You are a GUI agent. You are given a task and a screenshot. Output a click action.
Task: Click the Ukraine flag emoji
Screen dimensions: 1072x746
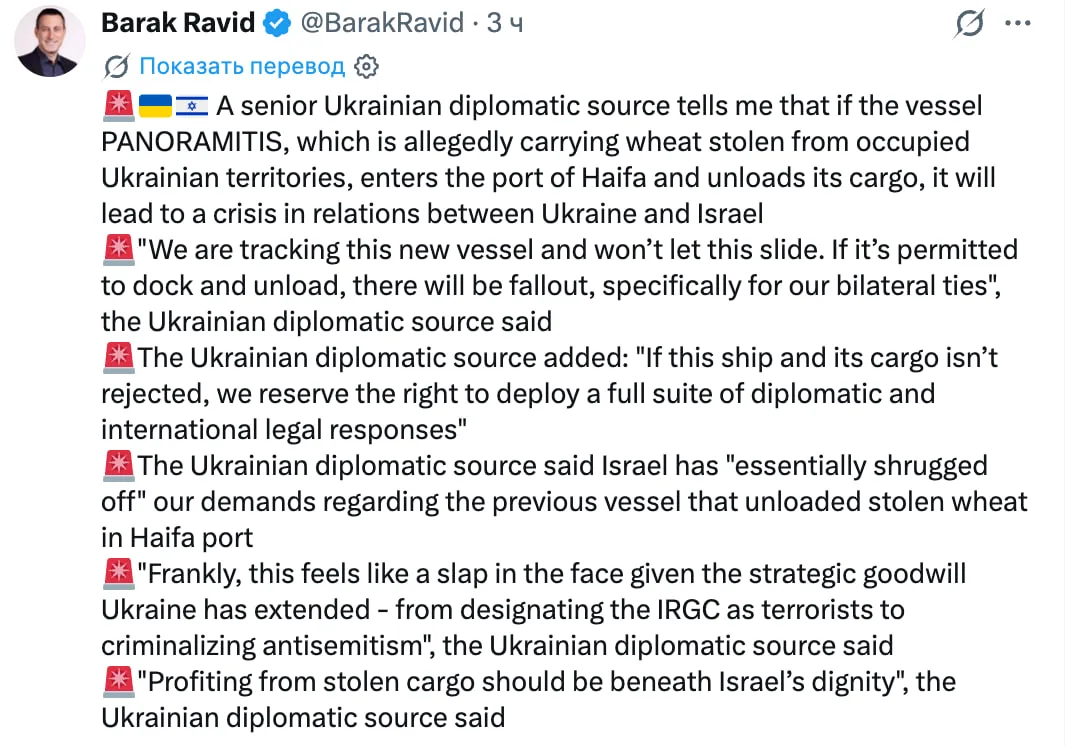point(155,105)
